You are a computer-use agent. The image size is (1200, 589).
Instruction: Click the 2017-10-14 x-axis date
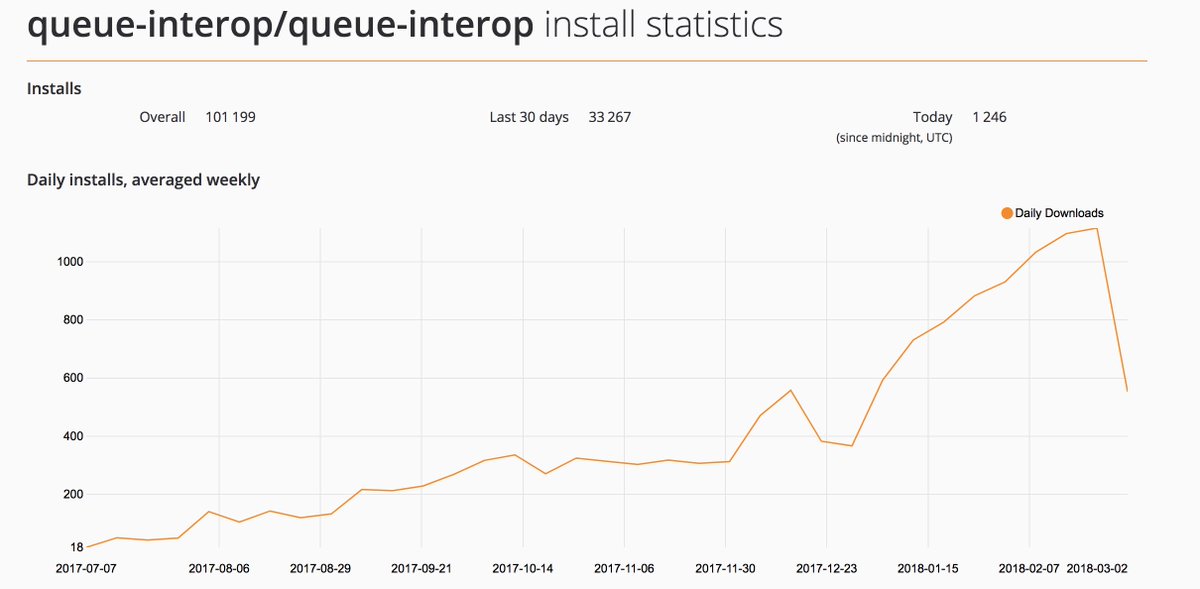coord(522,568)
